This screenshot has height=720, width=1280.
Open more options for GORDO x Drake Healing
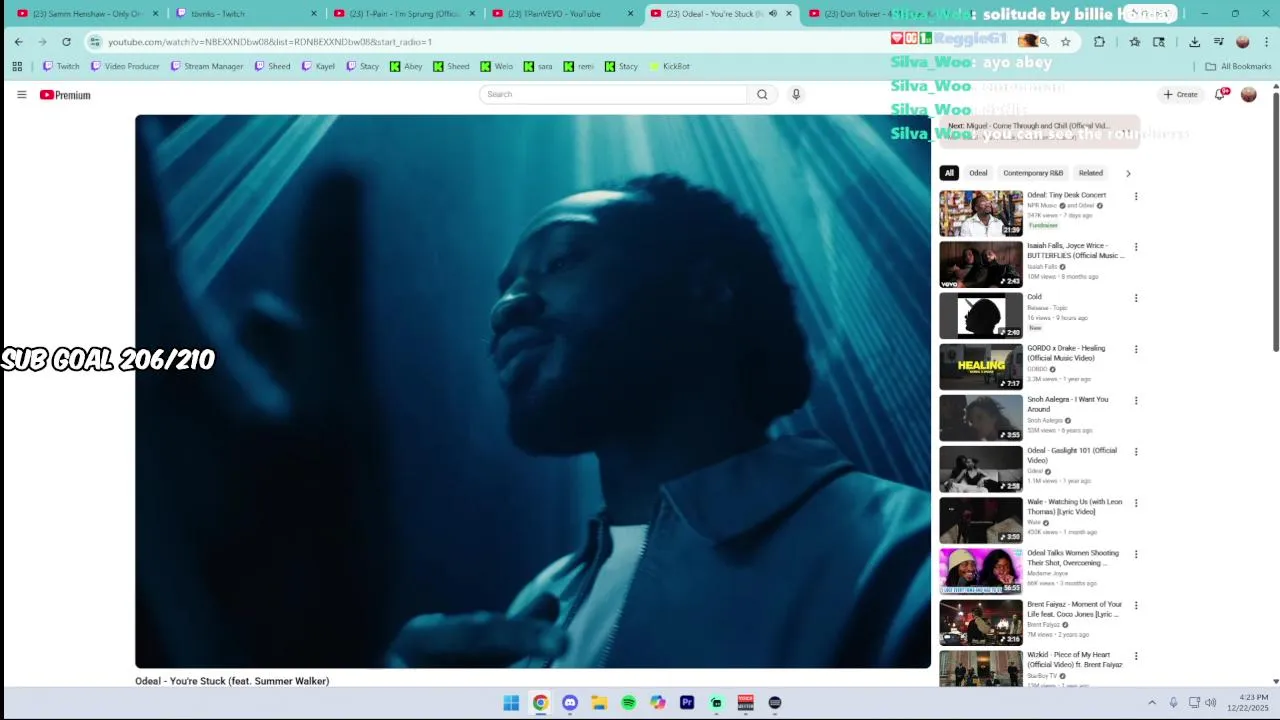(1135, 349)
